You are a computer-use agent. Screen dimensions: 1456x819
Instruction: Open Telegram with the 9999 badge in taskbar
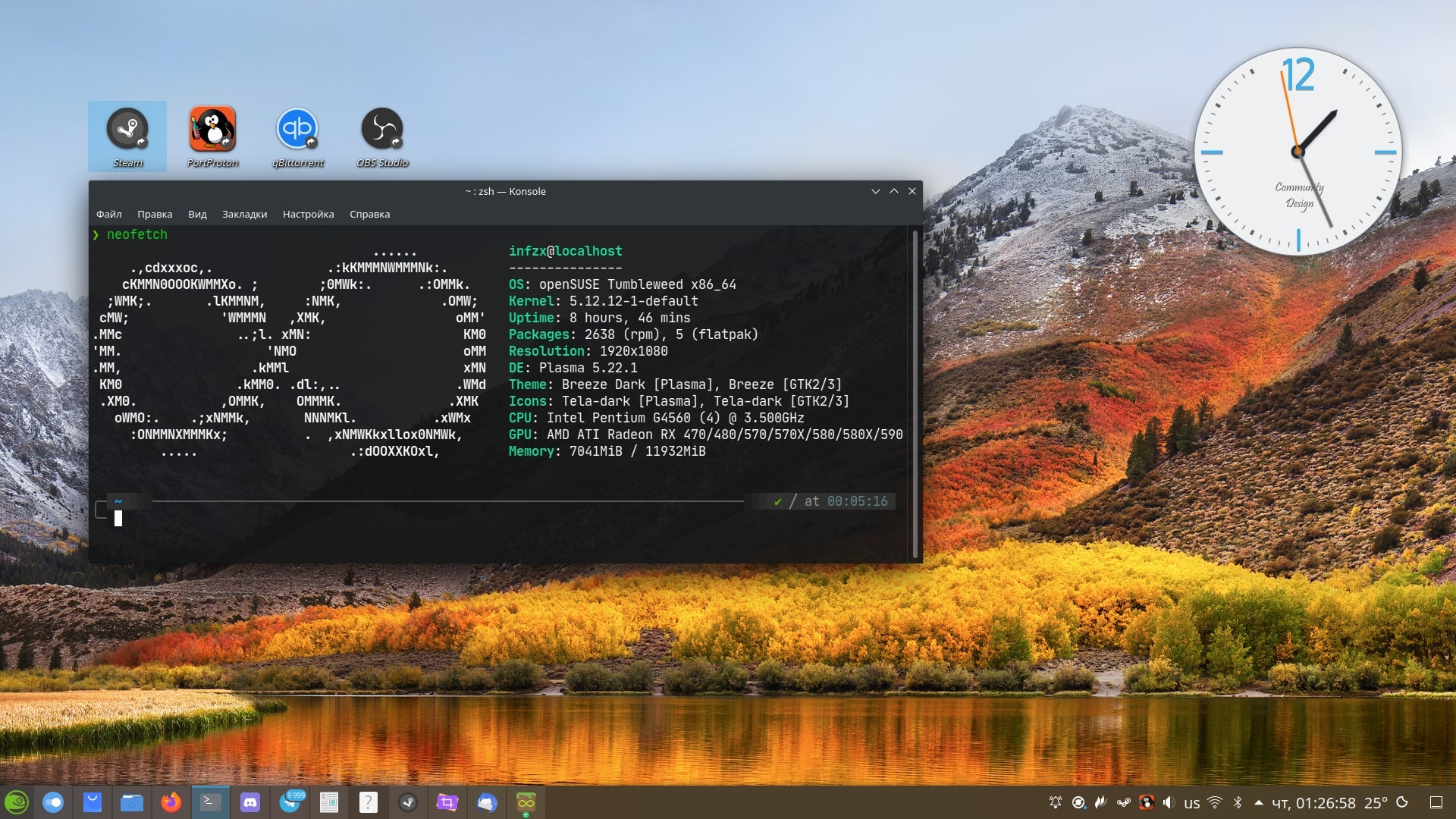click(x=290, y=804)
